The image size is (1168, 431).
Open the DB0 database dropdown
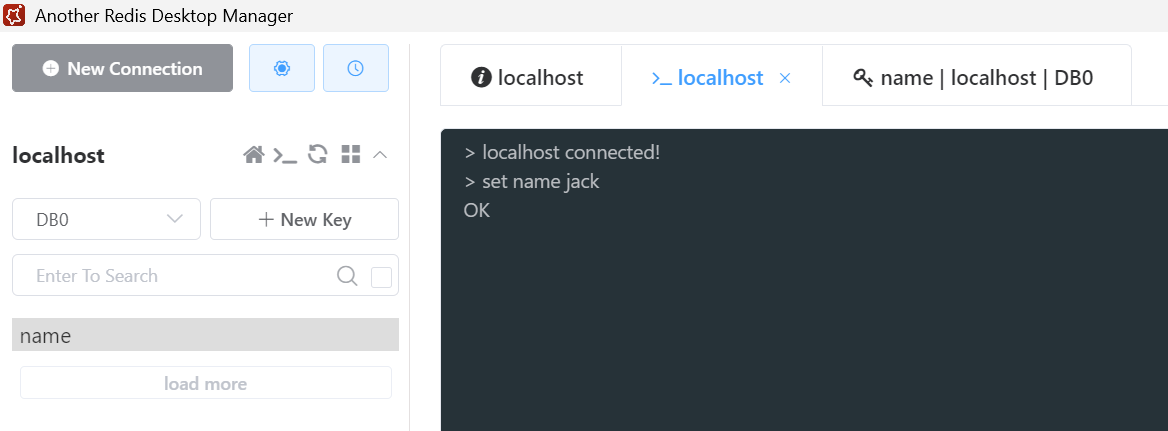(x=106, y=220)
